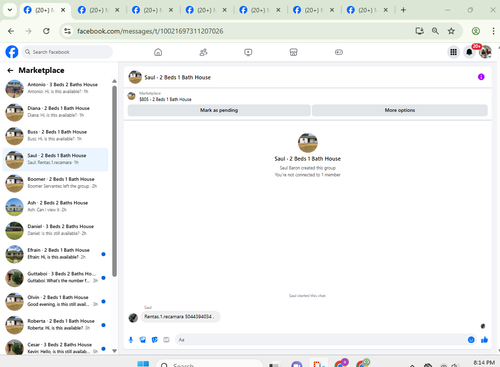Open conversation information purple icon
500x367 pixels.
(x=481, y=77)
